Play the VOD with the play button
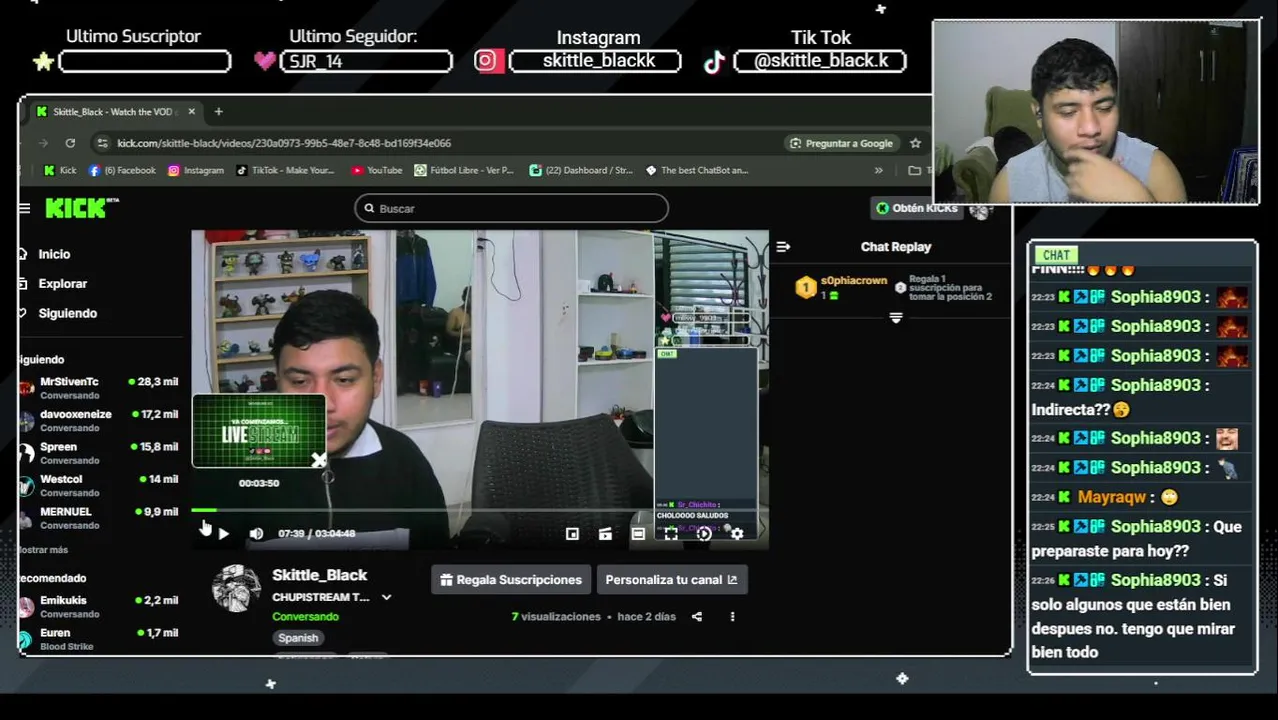 224,534
